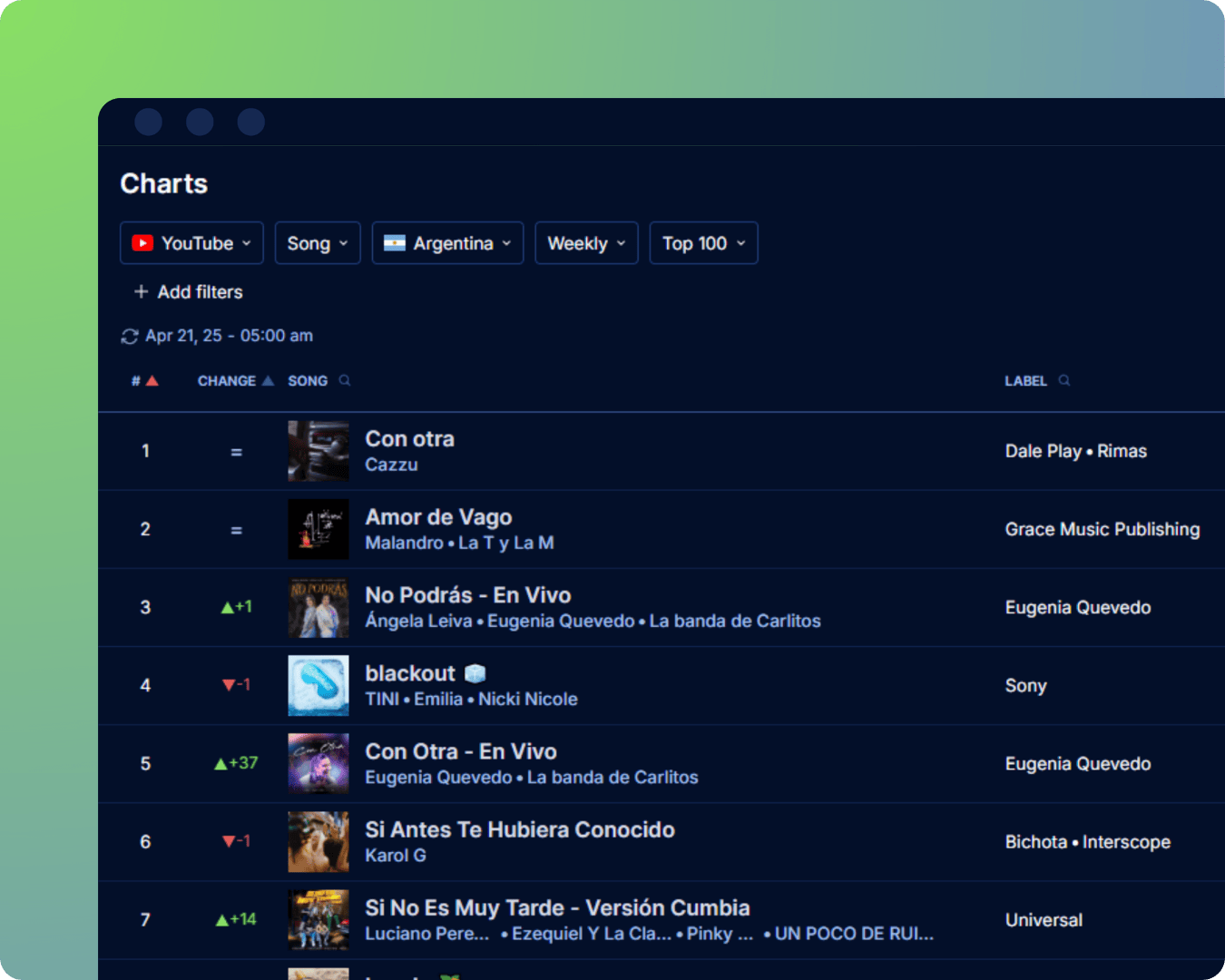The image size is (1225, 980).
Task: Click the refresh icon beside the chart date
Action: pos(130,336)
